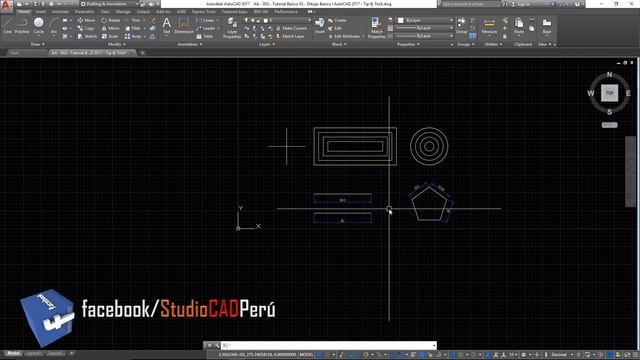Select the Stretch tool

point(87,36)
